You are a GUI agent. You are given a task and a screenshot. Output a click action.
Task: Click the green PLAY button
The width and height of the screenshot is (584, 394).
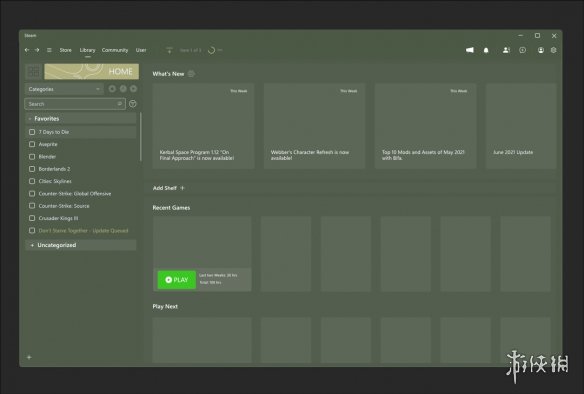tap(177, 280)
